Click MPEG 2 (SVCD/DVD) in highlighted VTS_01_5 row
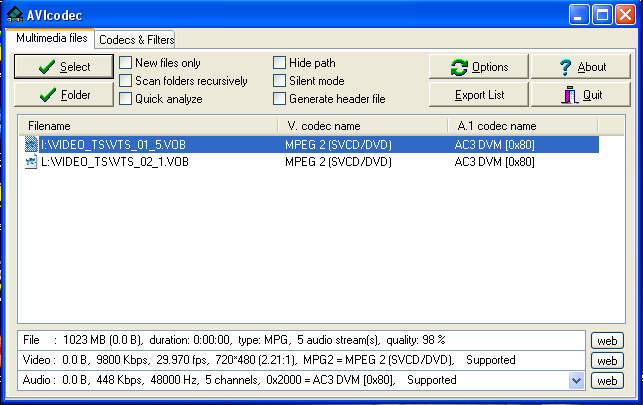 (x=338, y=144)
